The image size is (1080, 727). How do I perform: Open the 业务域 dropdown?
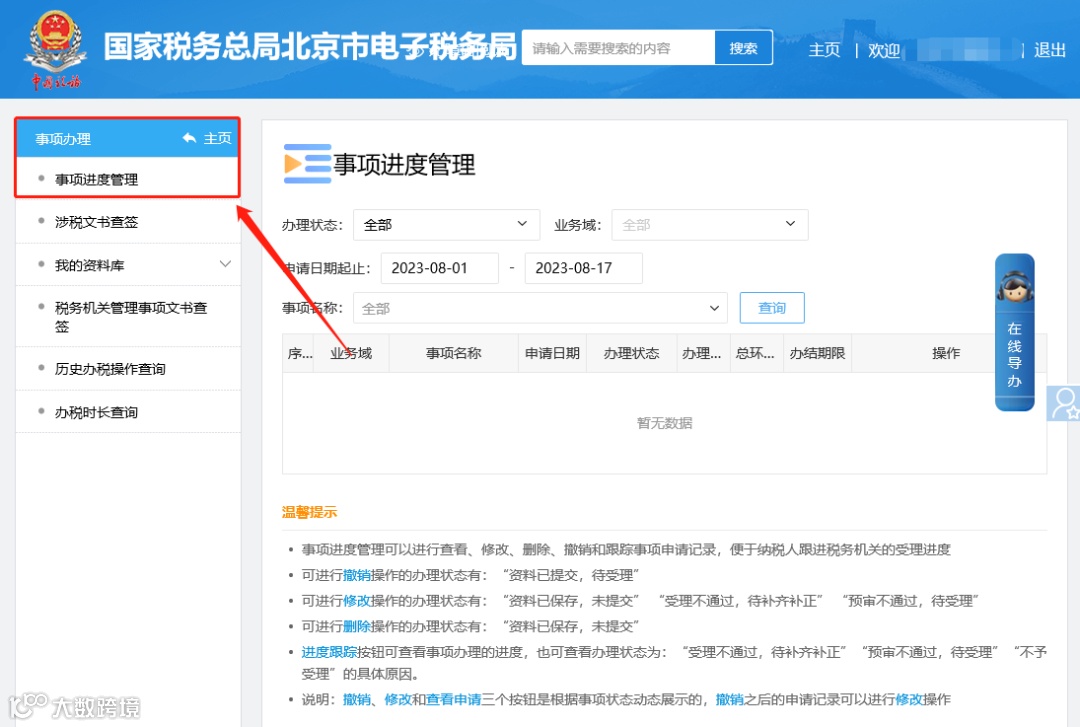click(x=709, y=225)
